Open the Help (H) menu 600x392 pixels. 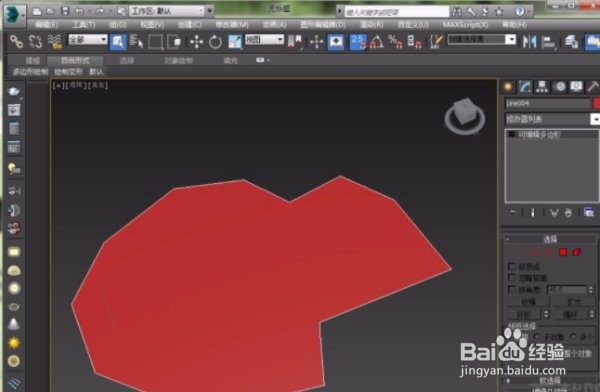click(x=514, y=25)
